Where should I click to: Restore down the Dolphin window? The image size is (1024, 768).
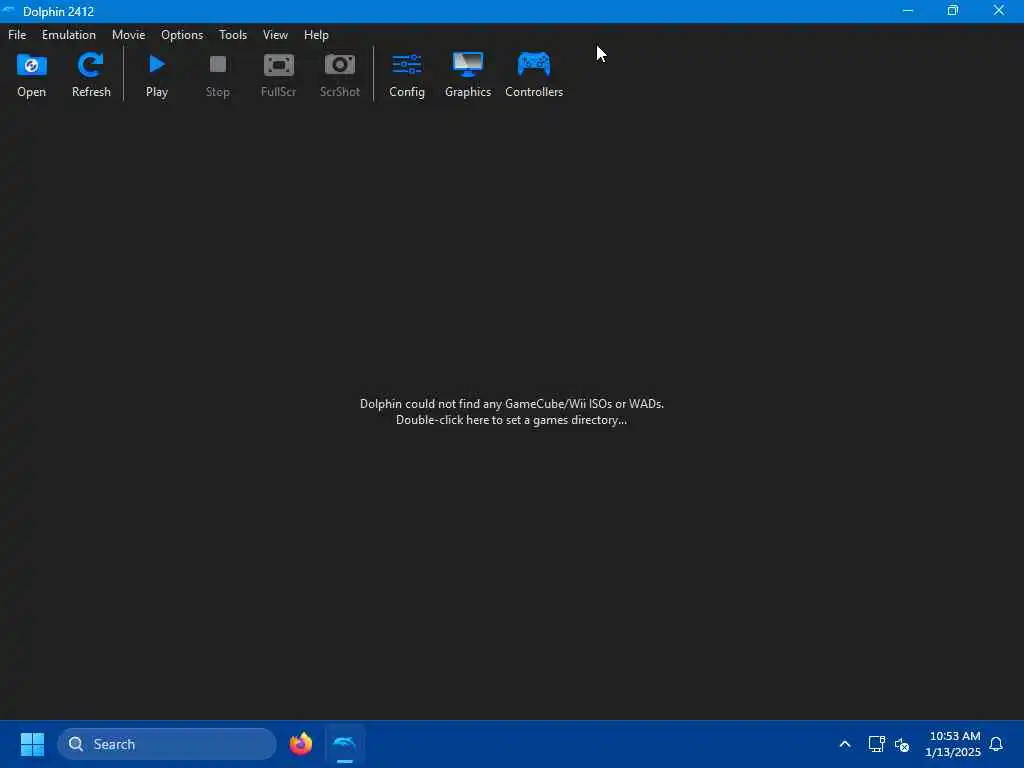953,10
